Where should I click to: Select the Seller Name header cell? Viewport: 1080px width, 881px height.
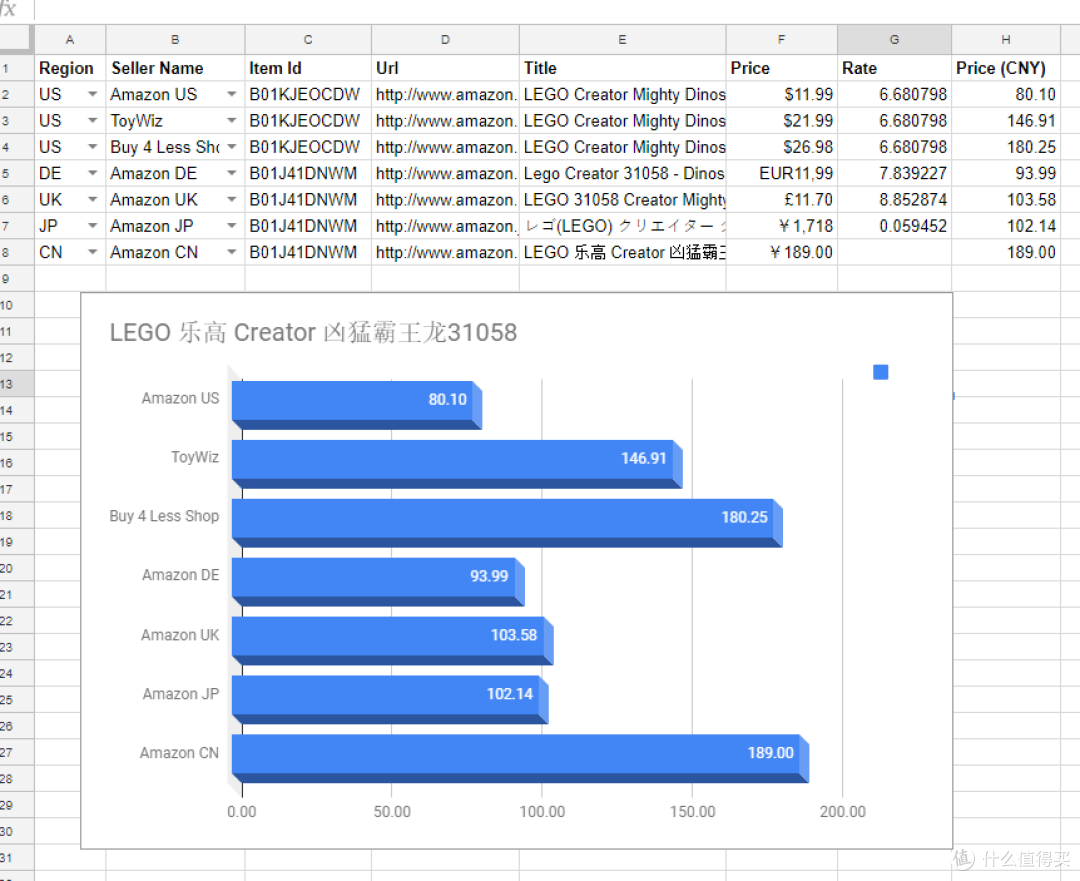pyautogui.click(x=175, y=68)
